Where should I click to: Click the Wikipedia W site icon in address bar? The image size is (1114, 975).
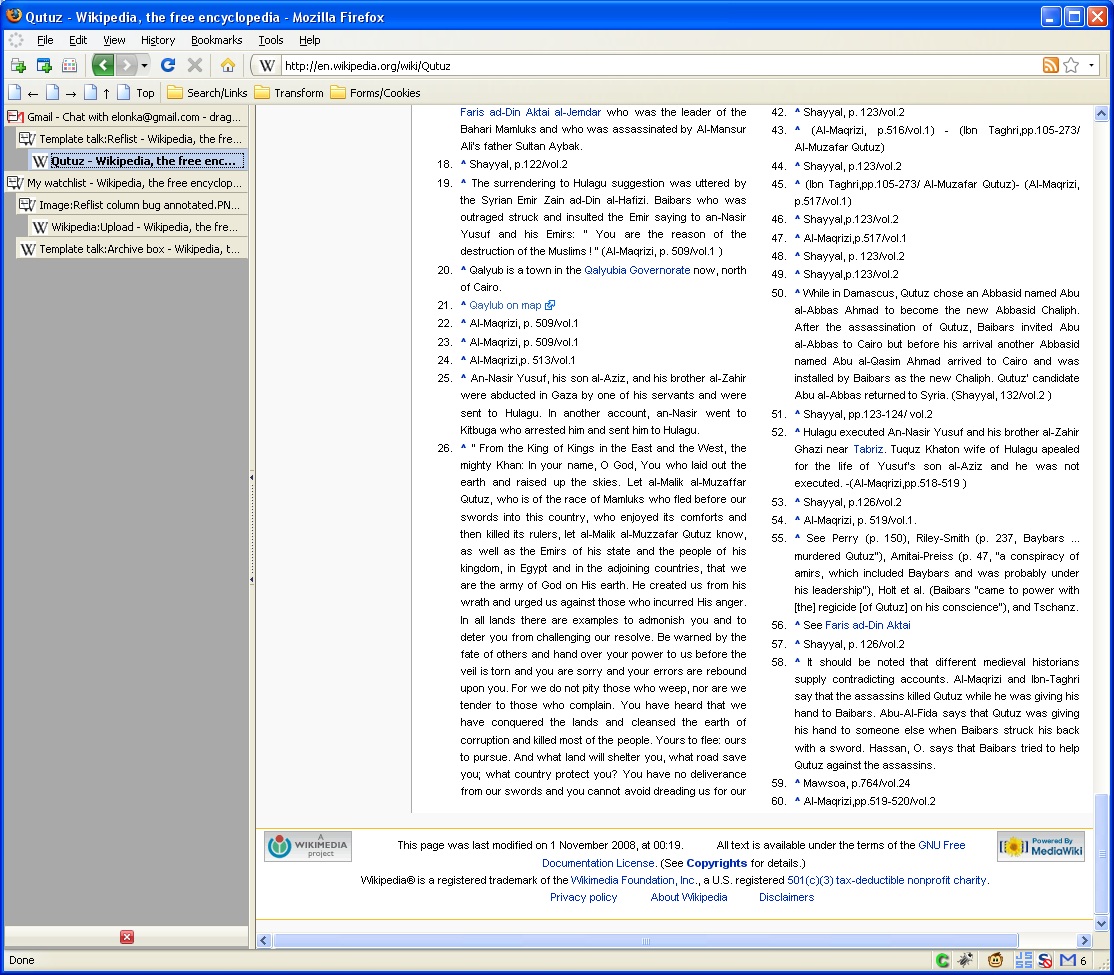[x=267, y=65]
